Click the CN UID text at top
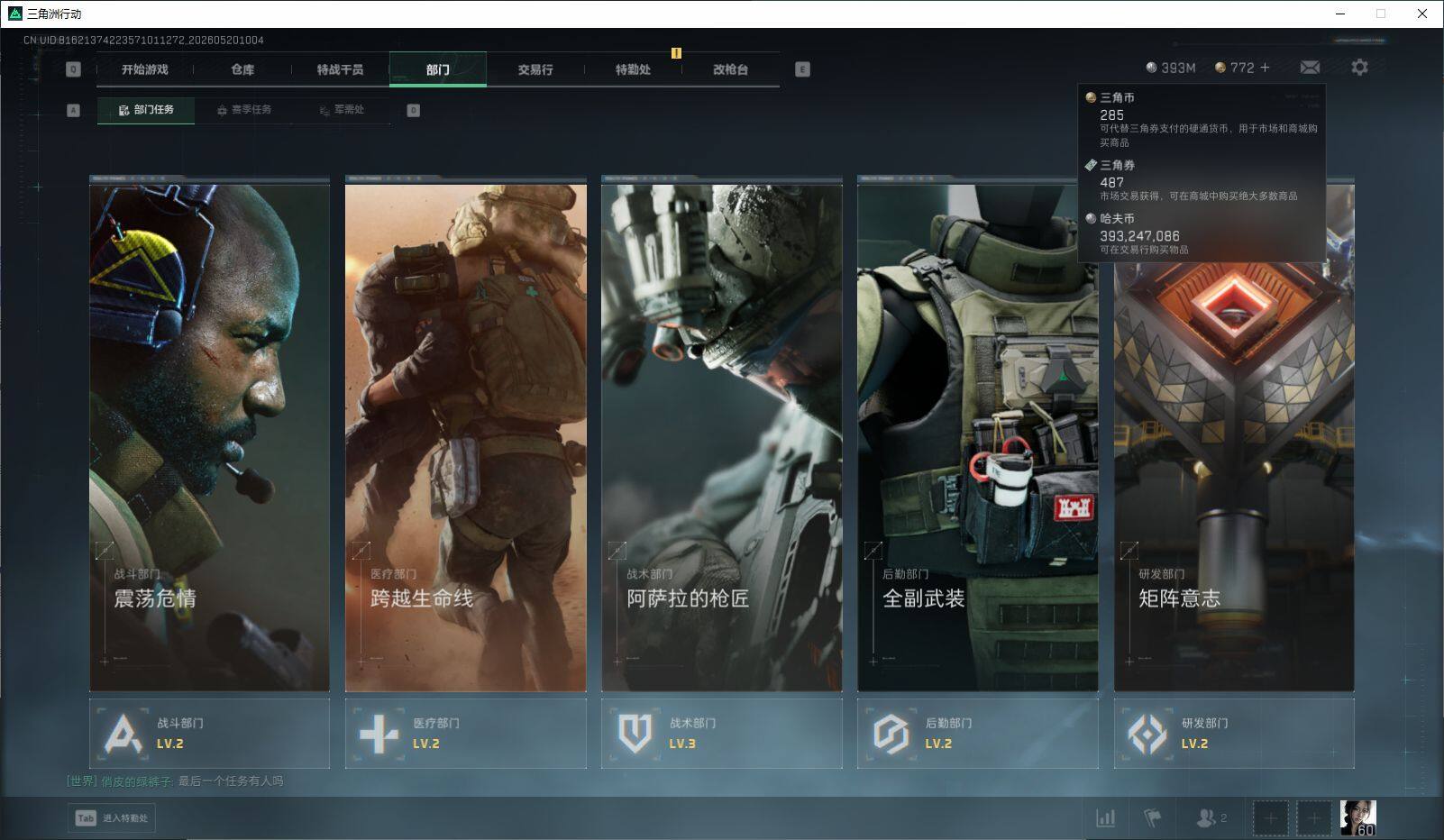The height and width of the screenshot is (840, 1444). coord(143,41)
